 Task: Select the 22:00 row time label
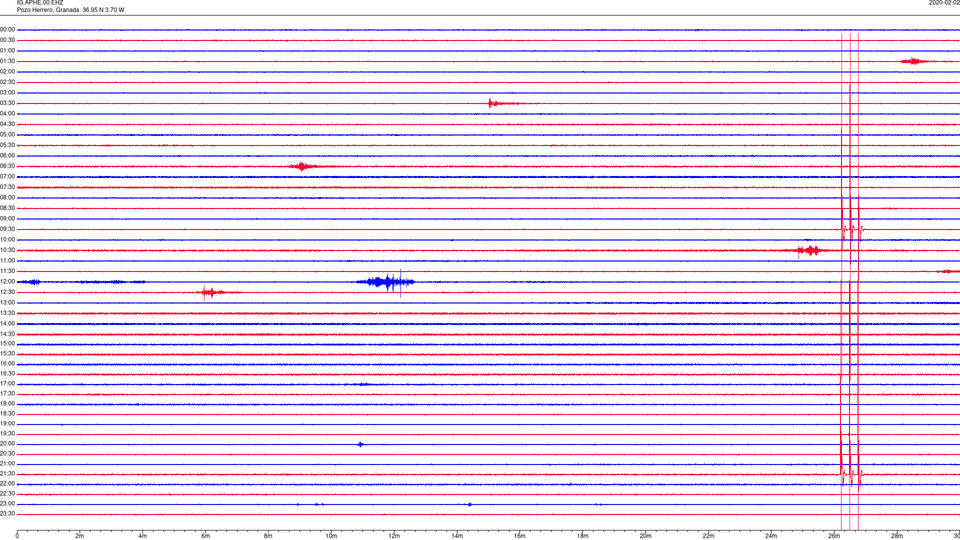click(7, 484)
